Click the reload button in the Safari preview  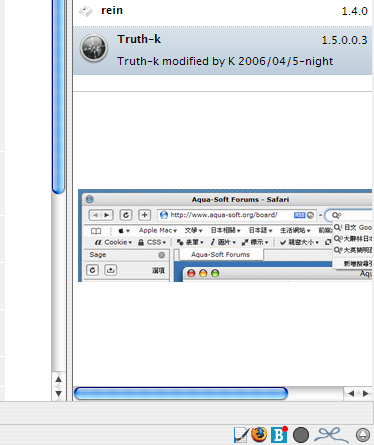pyautogui.click(x=126, y=215)
